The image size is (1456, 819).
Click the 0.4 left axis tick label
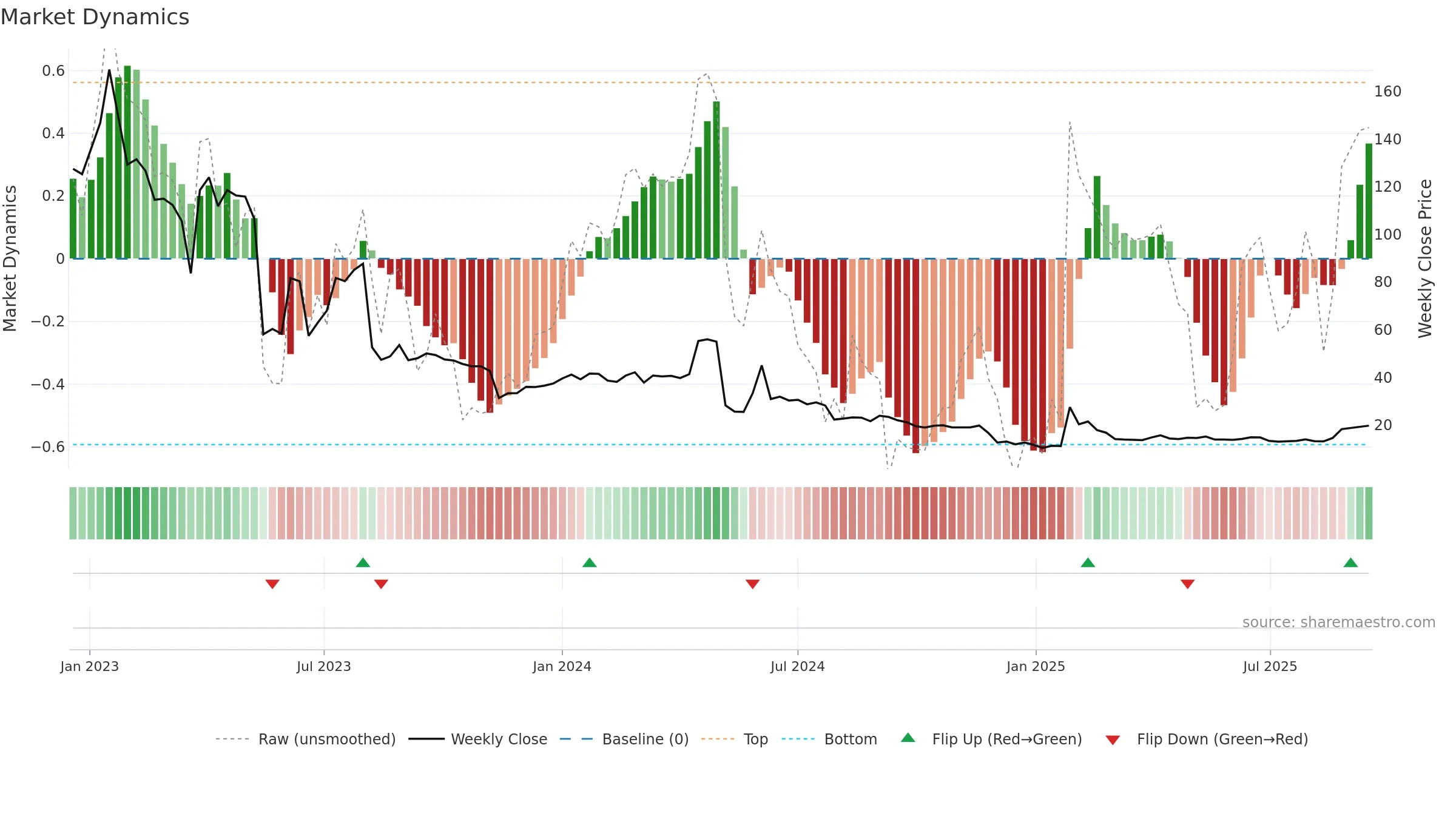(x=53, y=133)
